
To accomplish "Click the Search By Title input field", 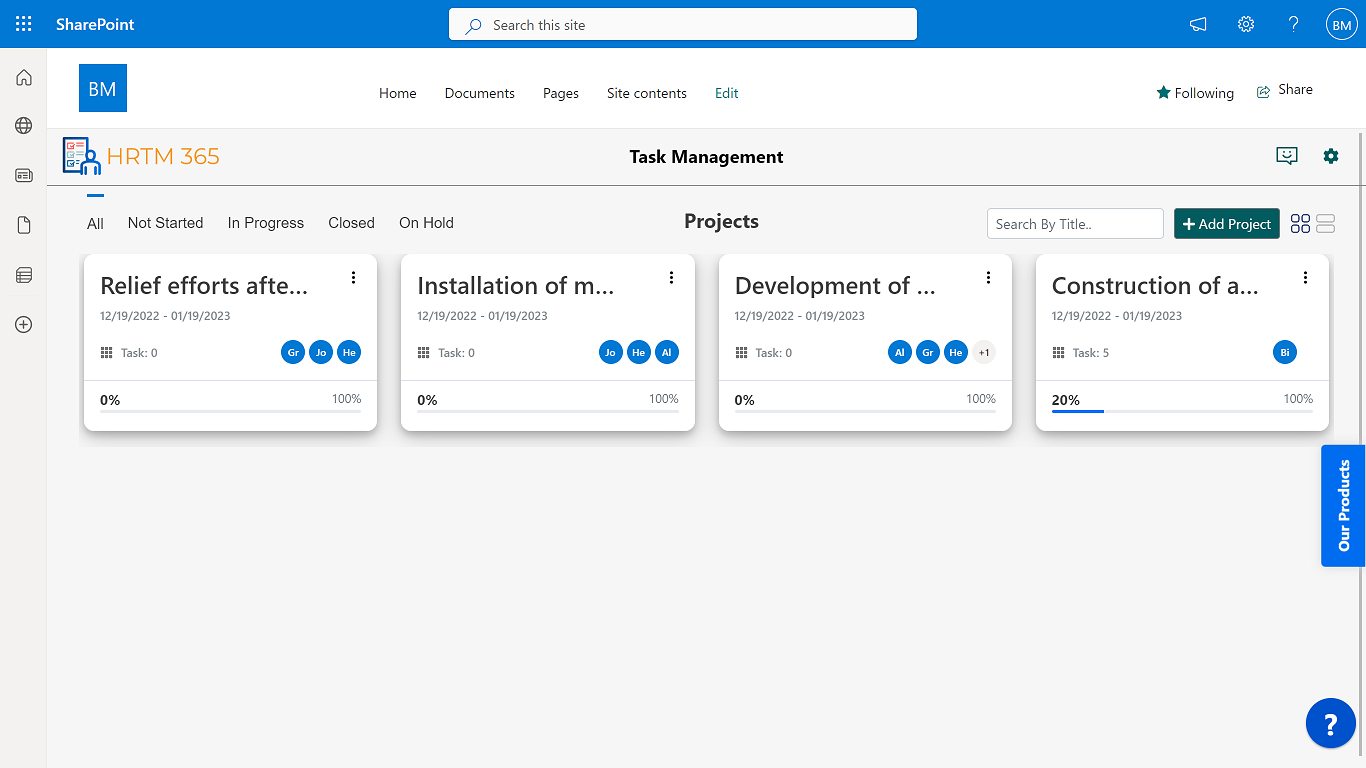I will click(x=1074, y=224).
